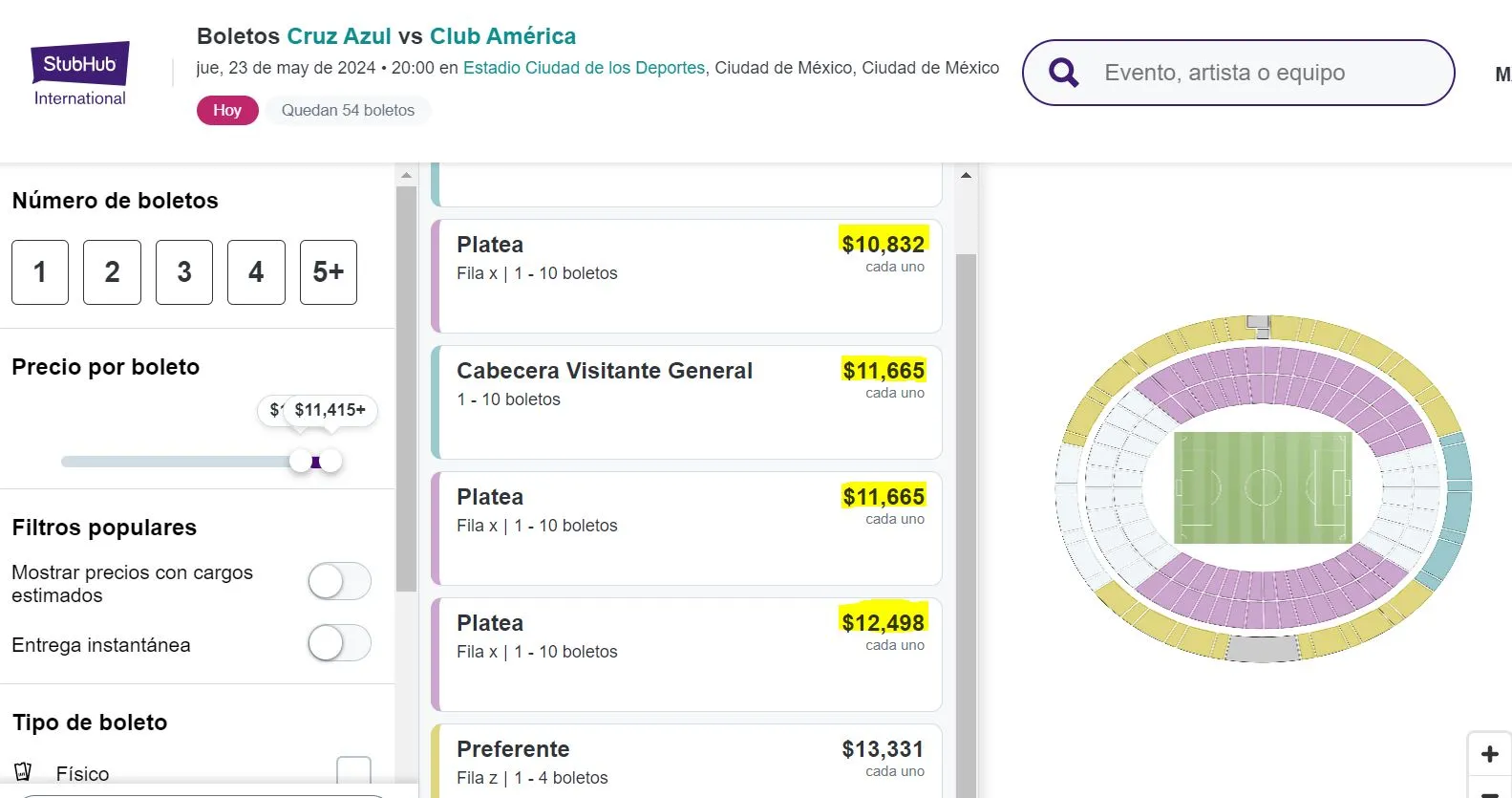Zoom into the seat map with plus icon
This screenshot has height=798, width=1512.
point(1489,754)
